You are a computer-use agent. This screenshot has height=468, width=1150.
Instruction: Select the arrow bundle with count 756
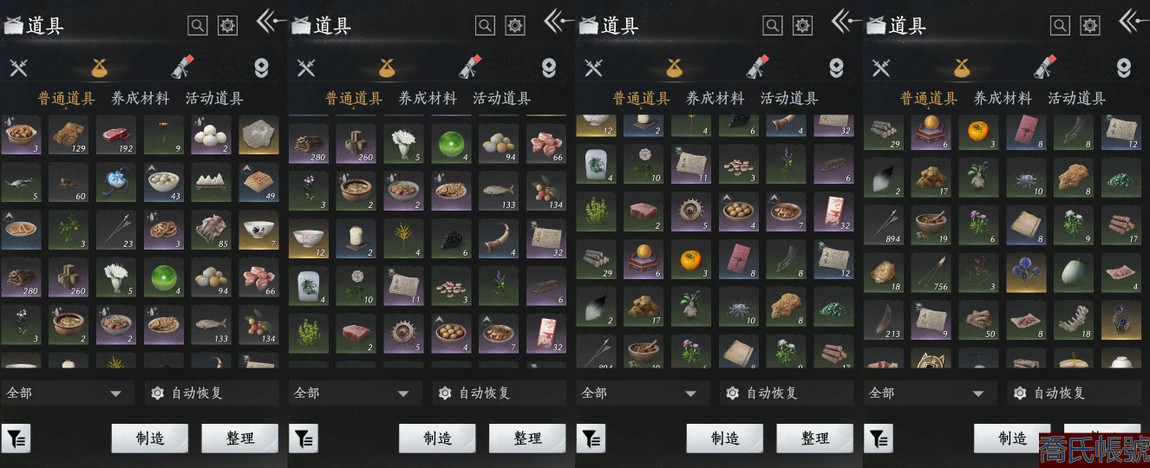pyautogui.click(x=931, y=273)
